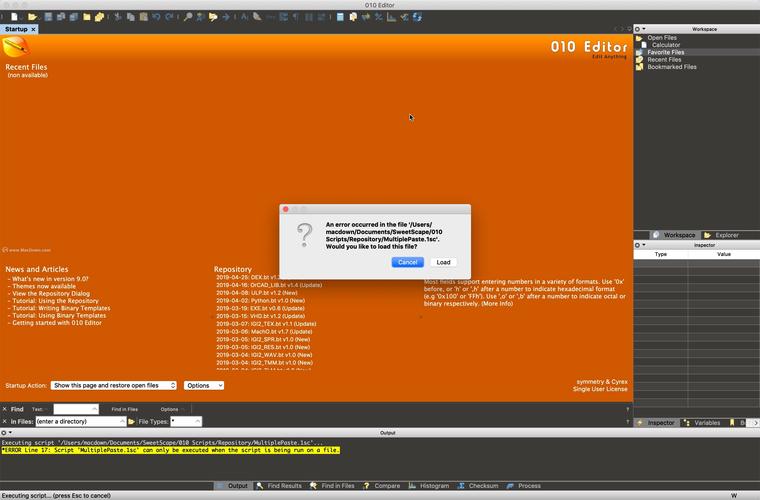760x500 pixels.
Task: Select the Process tab
Action: tap(523, 485)
